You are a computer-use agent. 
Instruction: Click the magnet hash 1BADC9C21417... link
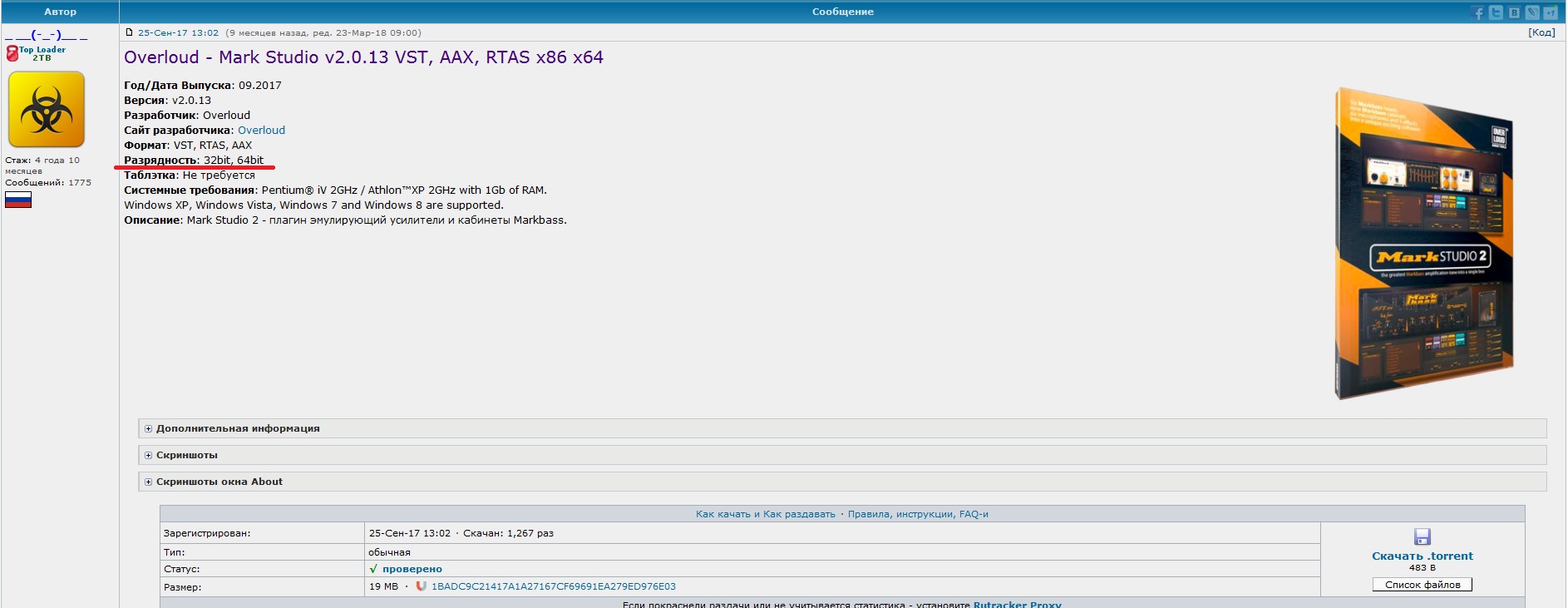coord(554,586)
